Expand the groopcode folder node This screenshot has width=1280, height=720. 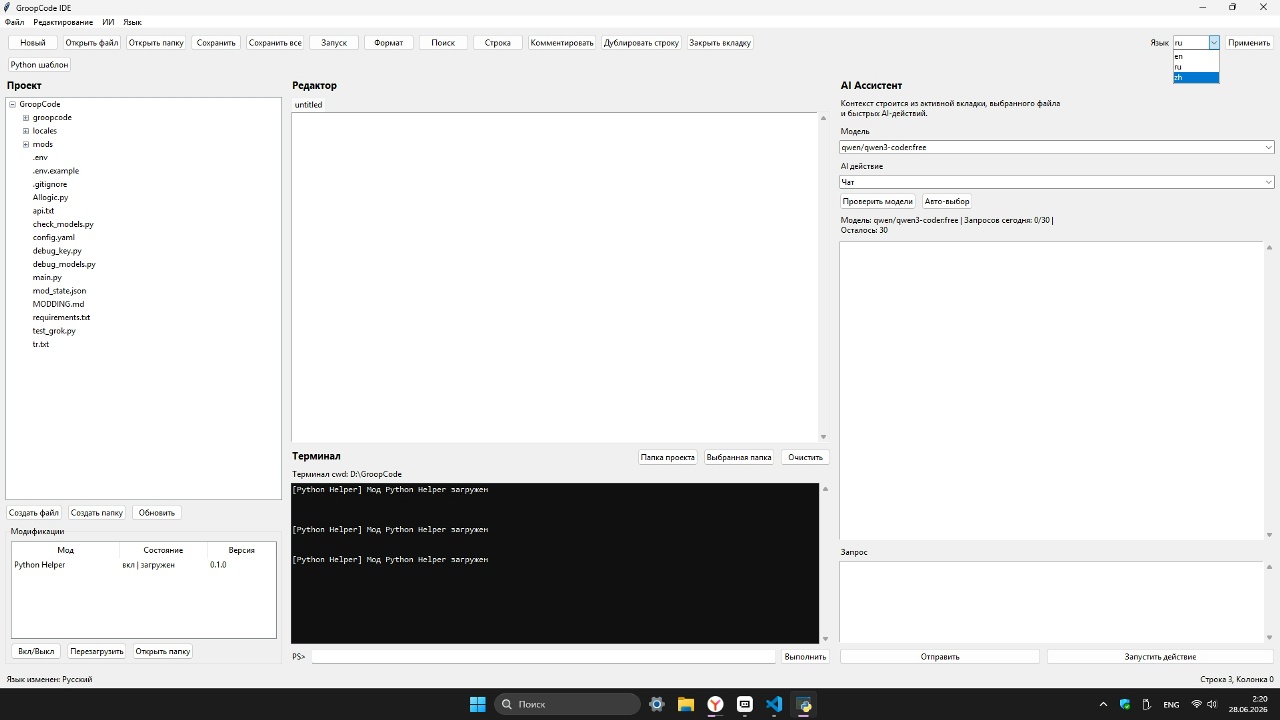26,118
